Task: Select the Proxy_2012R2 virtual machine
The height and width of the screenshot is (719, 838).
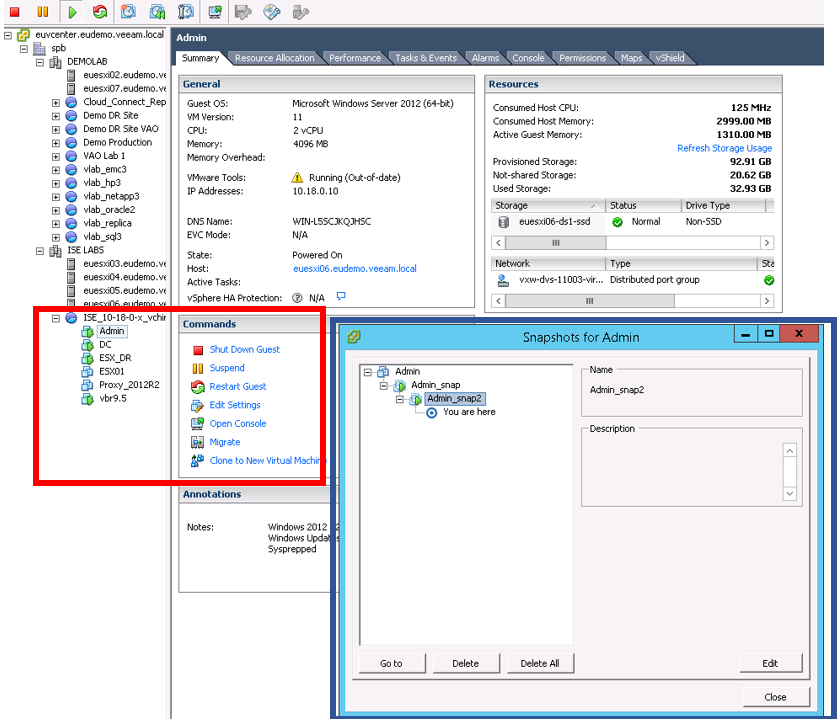Action: coord(129,385)
